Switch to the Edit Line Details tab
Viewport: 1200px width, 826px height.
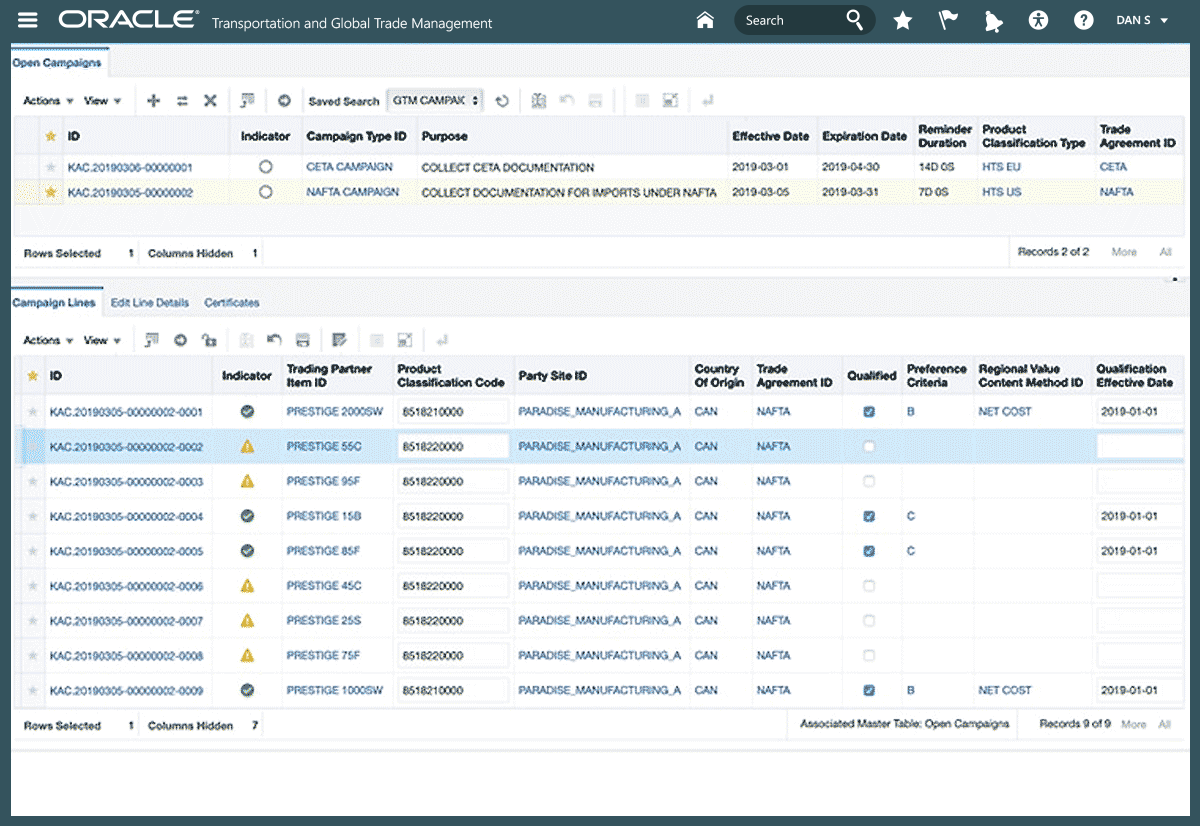pyautogui.click(x=149, y=303)
